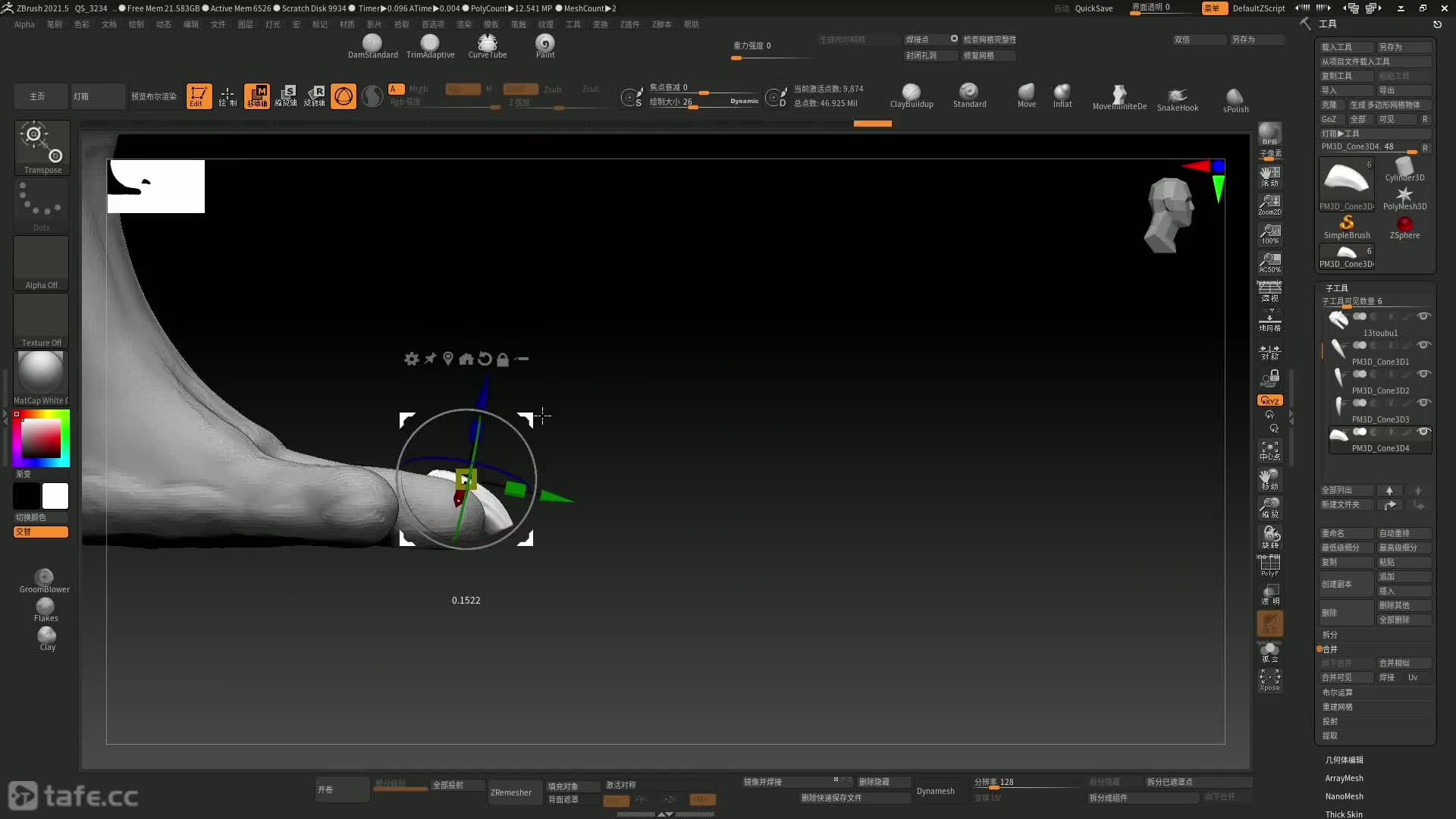Image resolution: width=1456 pixels, height=819 pixels.
Task: Select the PM3D_Cone3D3 subtool
Action: click(x=1379, y=410)
